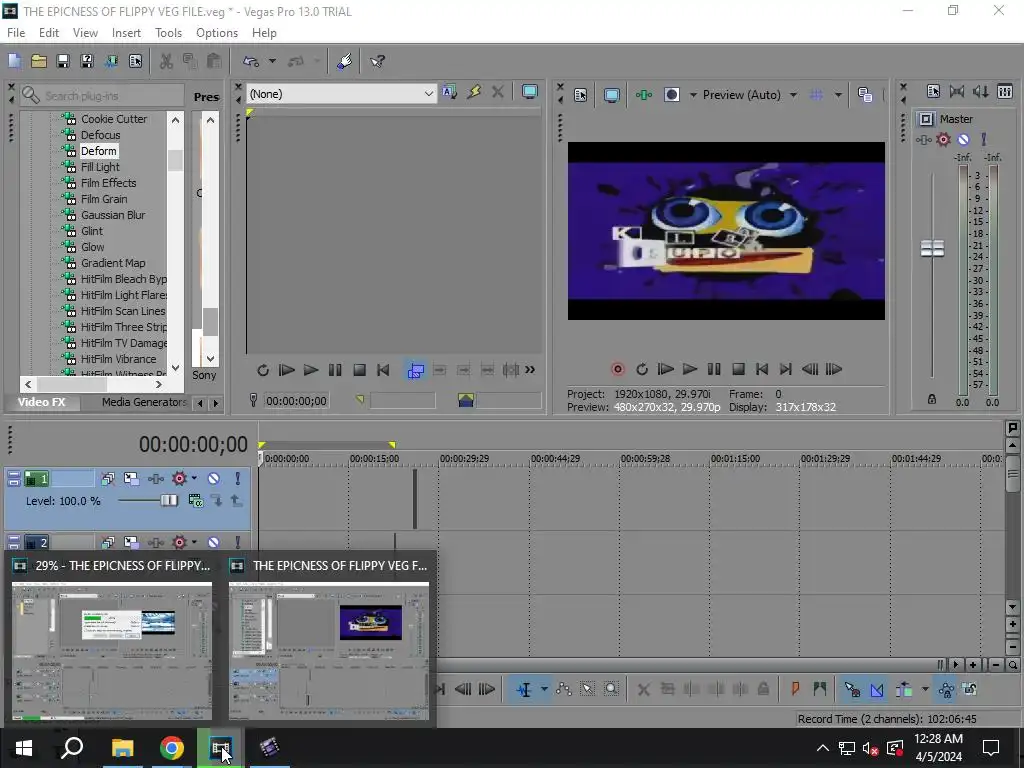Image resolution: width=1024 pixels, height=768 pixels.
Task: Adjust track 1 Level slider
Action: pyautogui.click(x=168, y=501)
